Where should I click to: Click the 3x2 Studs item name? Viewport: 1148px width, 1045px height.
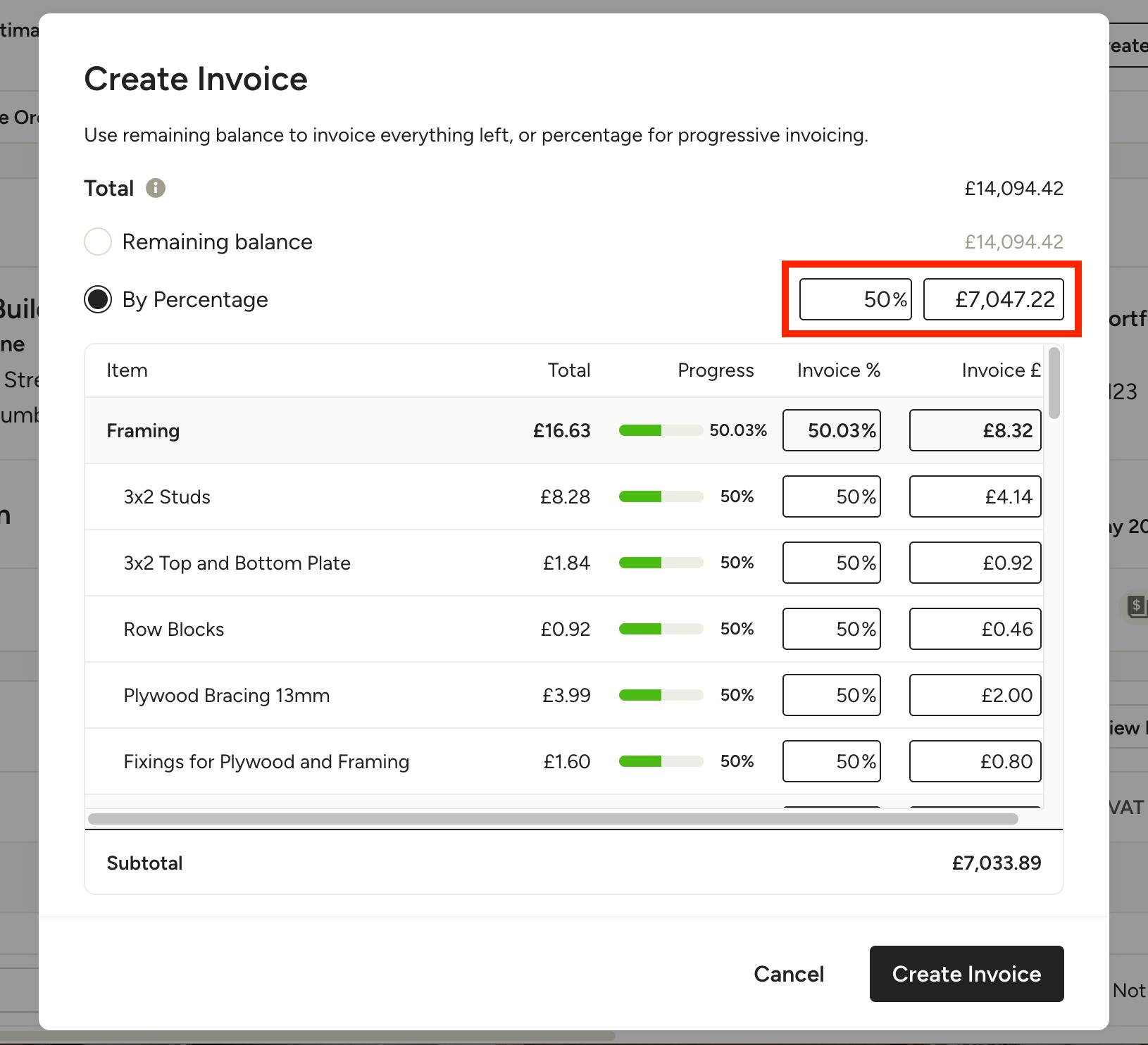[167, 496]
